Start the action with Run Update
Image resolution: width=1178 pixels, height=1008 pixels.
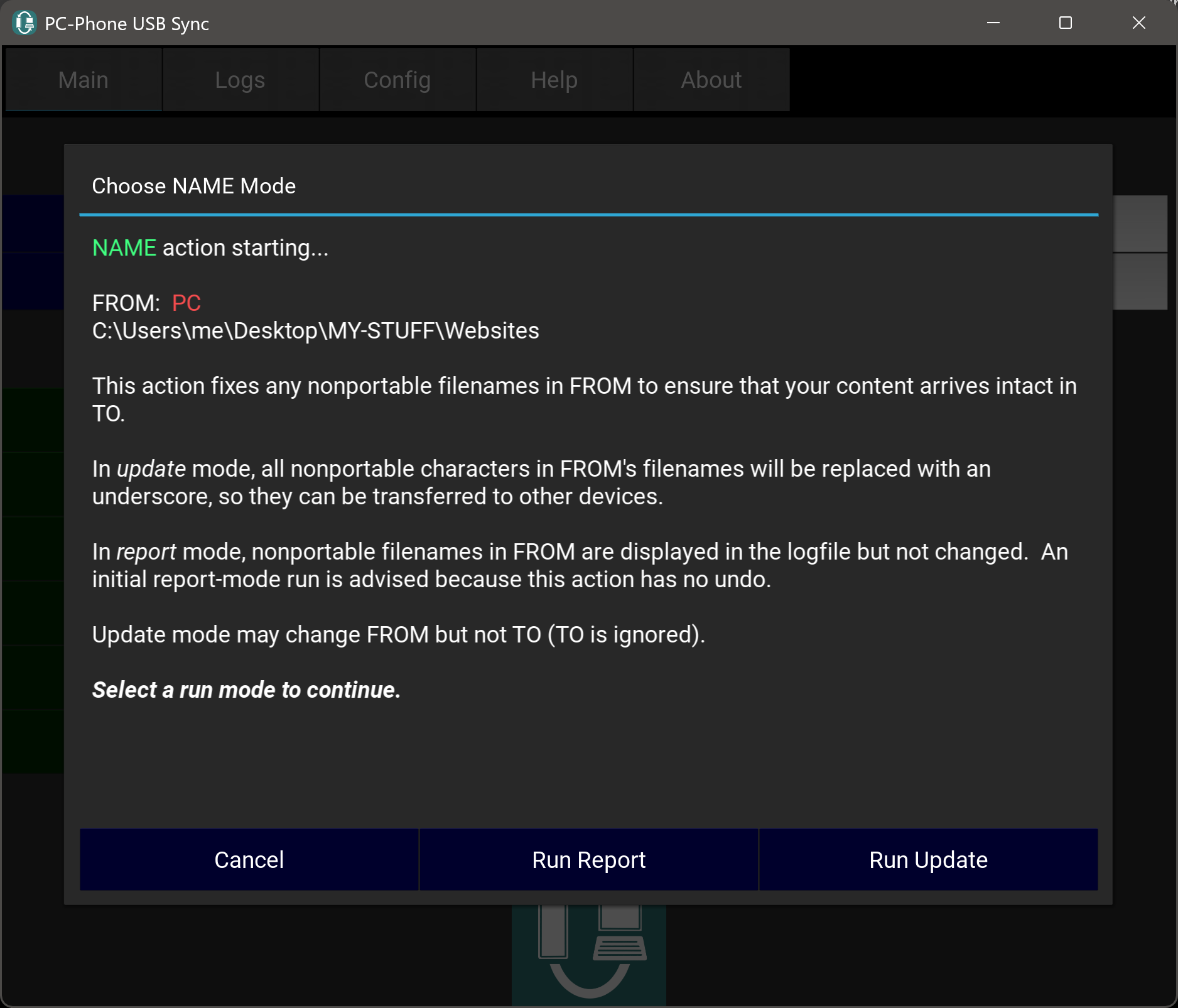tap(927, 860)
